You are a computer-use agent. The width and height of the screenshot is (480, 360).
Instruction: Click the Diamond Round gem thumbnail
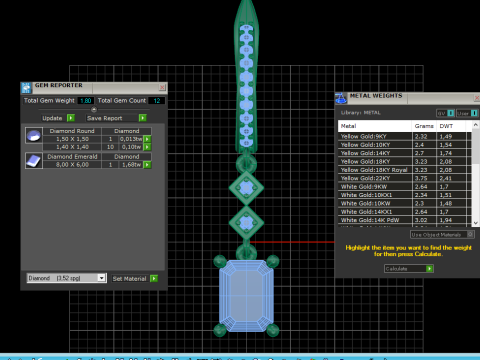[34, 135]
